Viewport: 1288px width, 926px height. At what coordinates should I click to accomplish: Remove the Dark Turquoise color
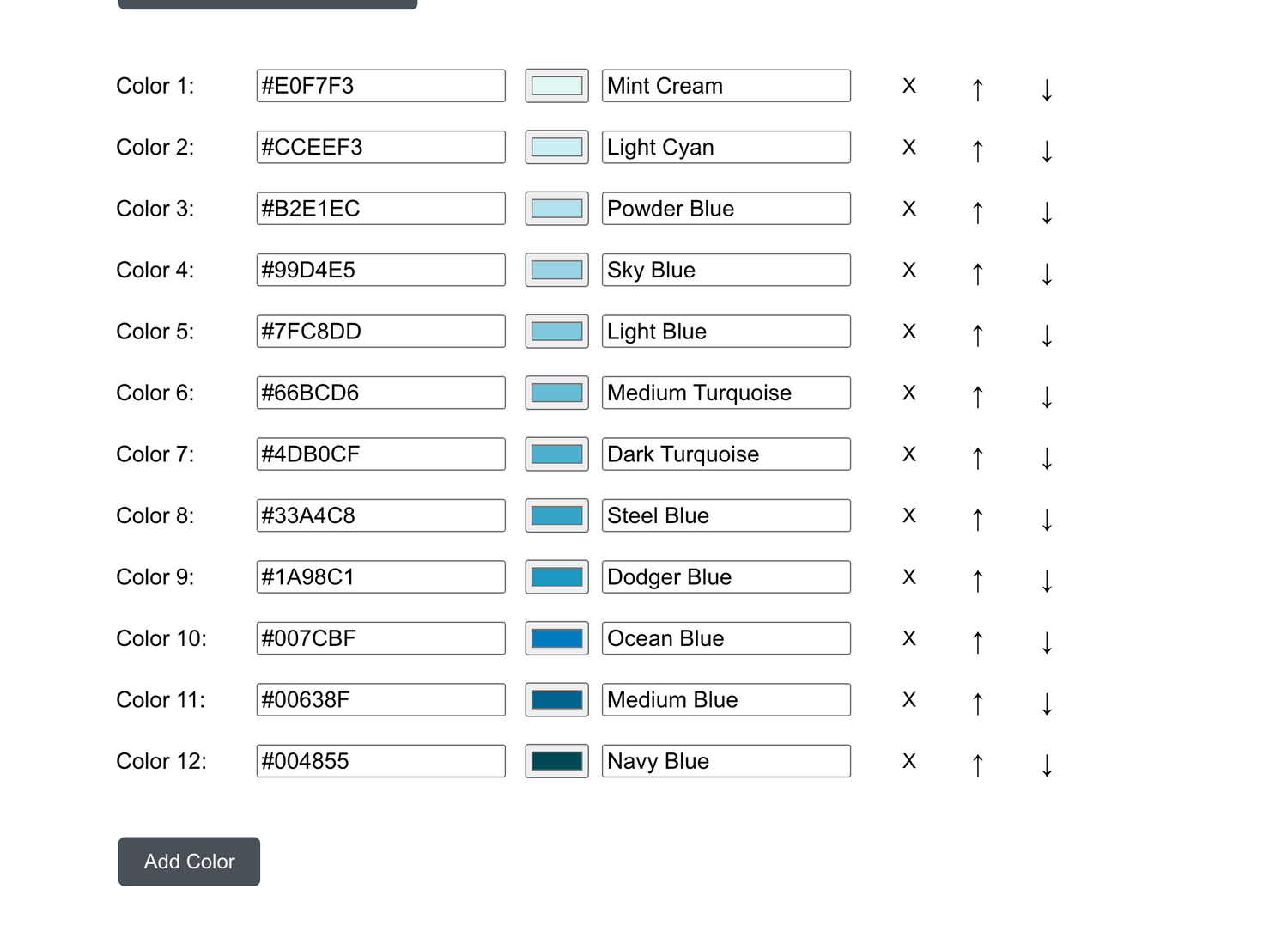[909, 454]
